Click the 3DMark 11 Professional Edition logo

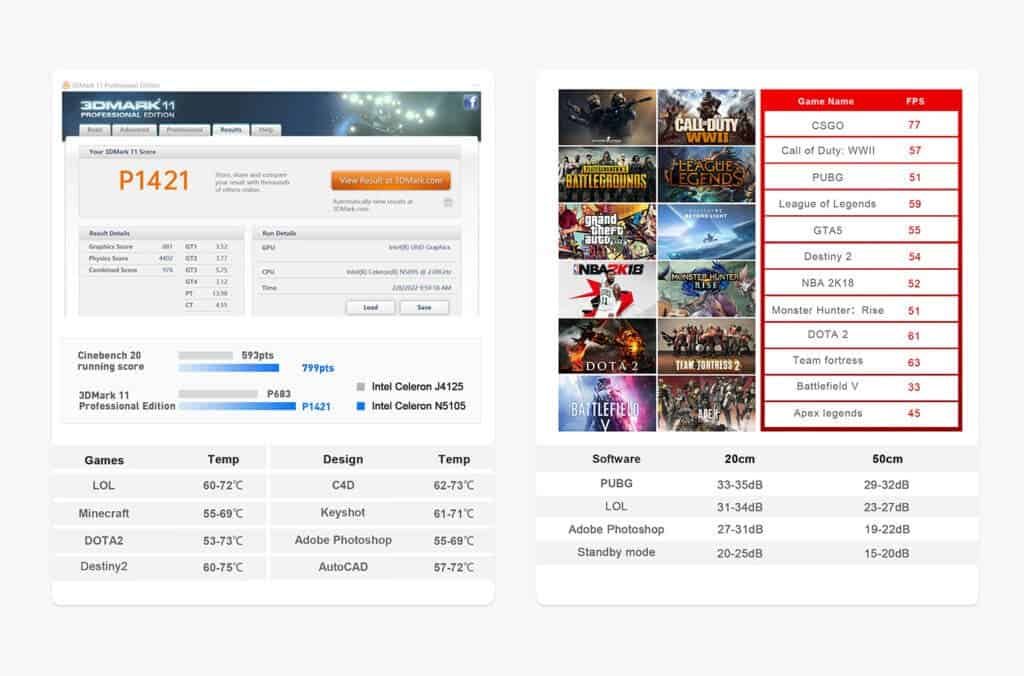128,108
